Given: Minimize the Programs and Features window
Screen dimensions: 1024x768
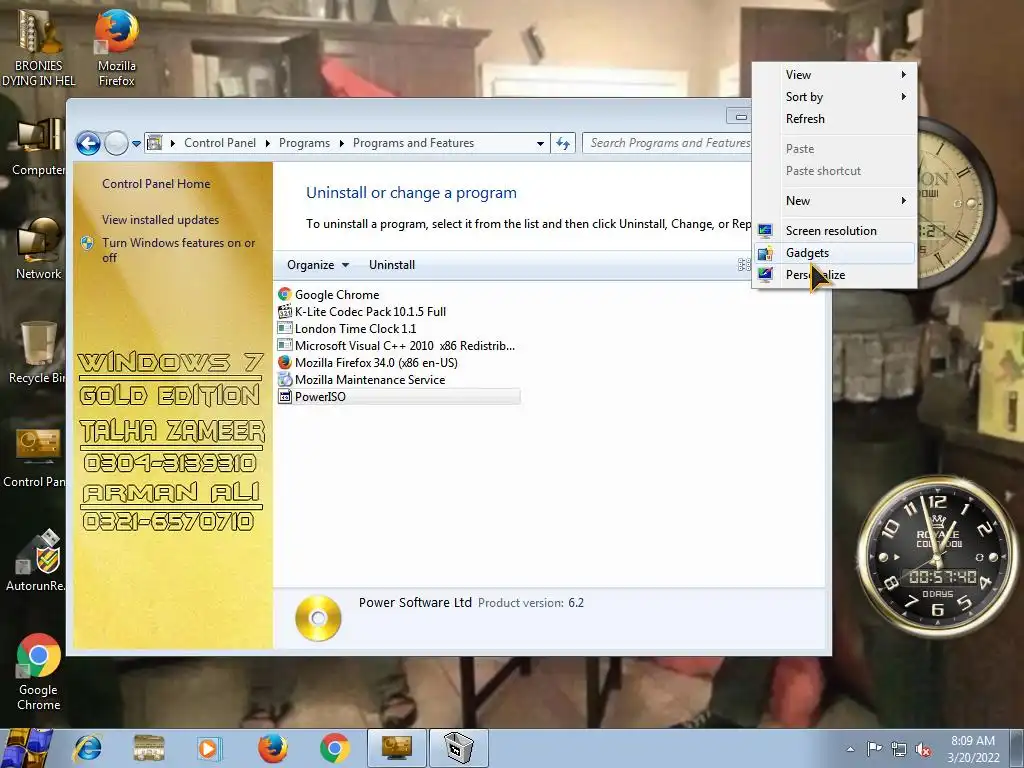Looking at the screenshot, I should pos(740,117).
